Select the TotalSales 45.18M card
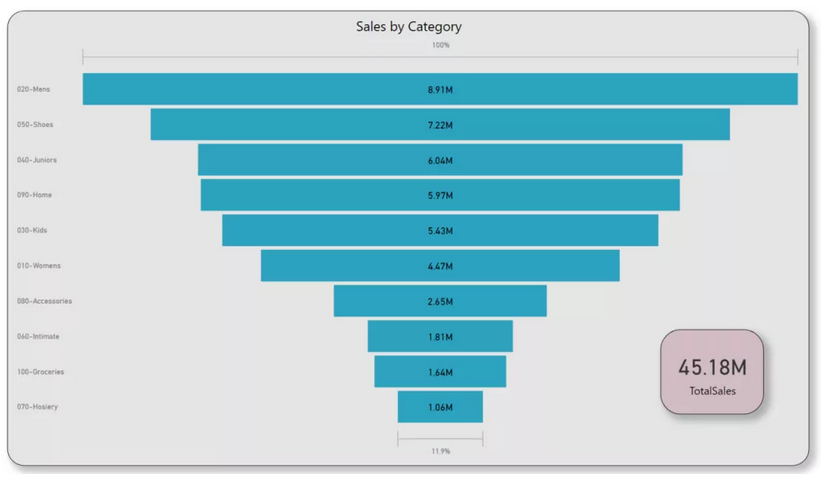This screenshot has width=823, height=477. pos(712,372)
